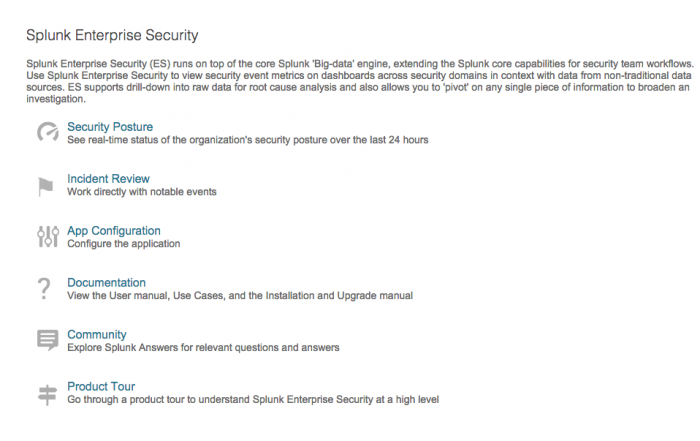Click the Documentation question mark icon
Viewport: 700px width, 441px height.
(44, 288)
